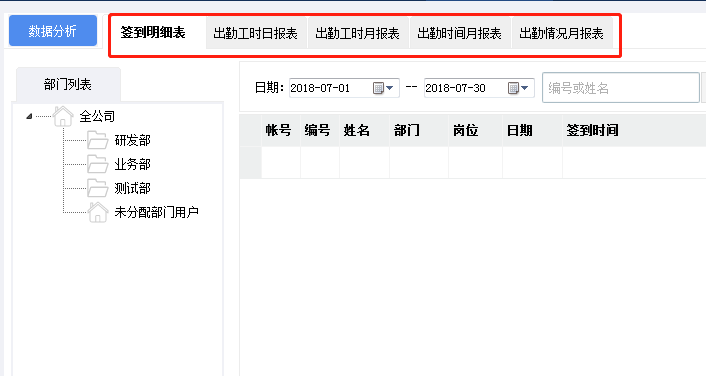706x376 pixels.
Task: Open the end date calendar picker
Action: tap(513, 88)
